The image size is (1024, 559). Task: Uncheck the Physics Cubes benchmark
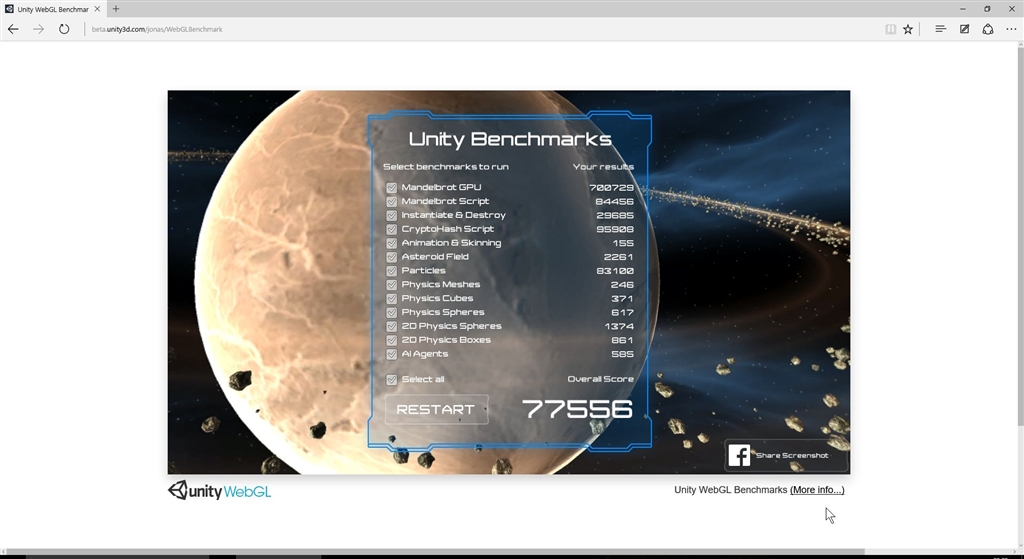pos(392,298)
